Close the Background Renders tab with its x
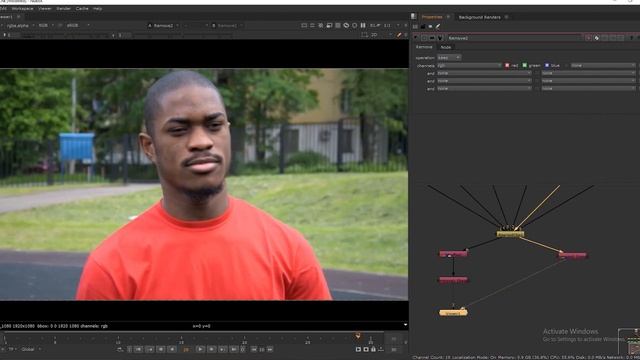The height and width of the screenshot is (360, 640). (507, 17)
